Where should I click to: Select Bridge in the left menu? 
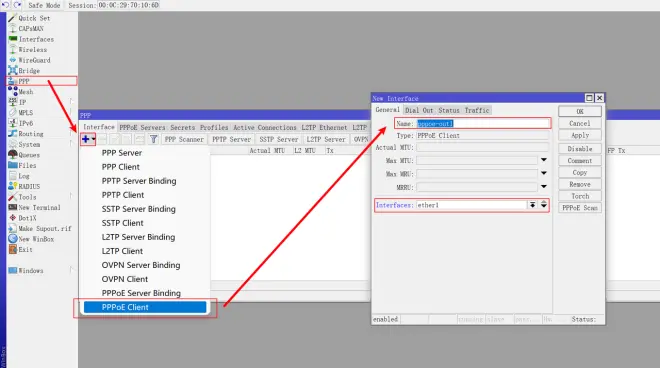[29, 71]
